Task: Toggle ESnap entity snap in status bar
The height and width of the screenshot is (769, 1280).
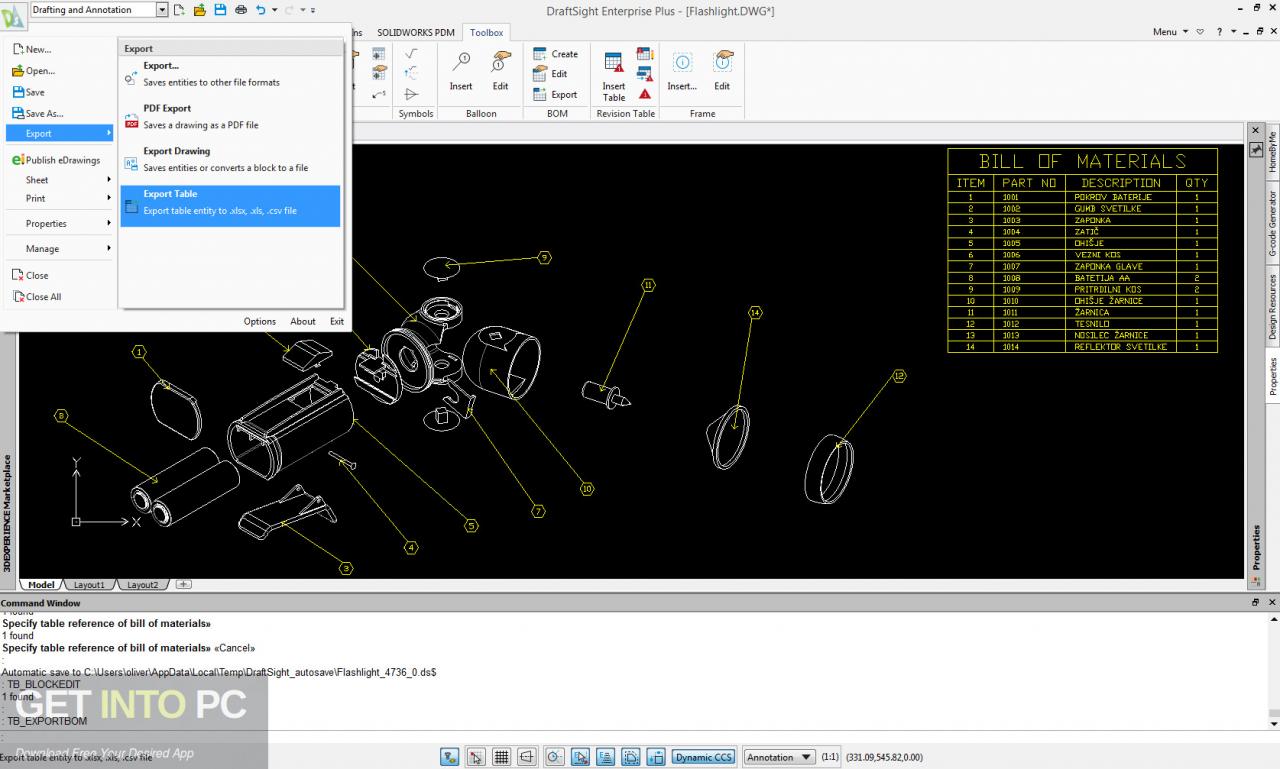Action: tap(580, 757)
